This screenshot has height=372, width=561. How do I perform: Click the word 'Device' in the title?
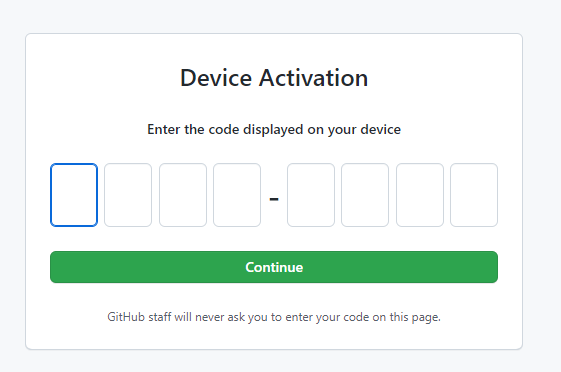pyautogui.click(x=216, y=78)
